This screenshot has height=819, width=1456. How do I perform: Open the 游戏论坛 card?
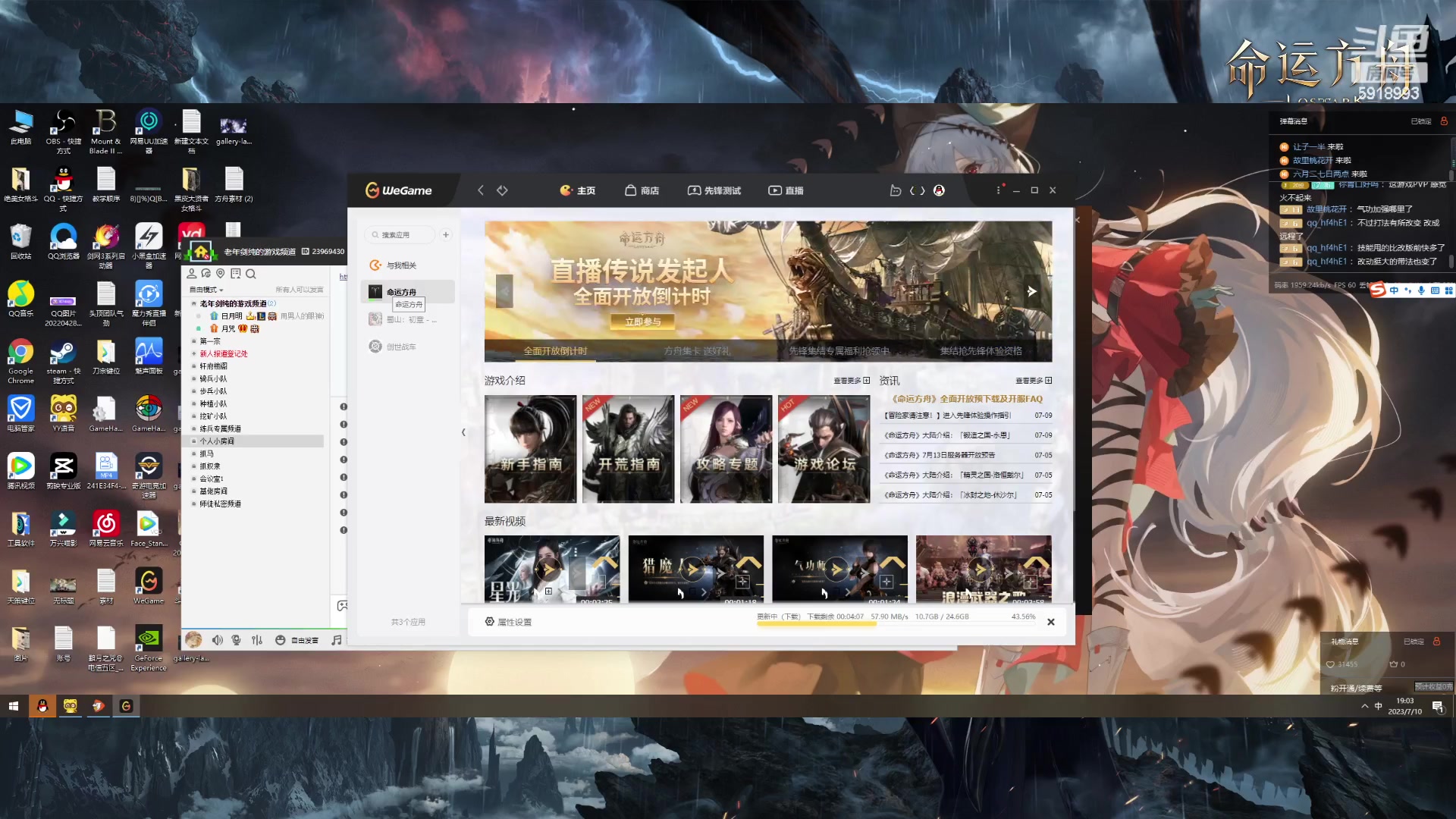coord(824,449)
